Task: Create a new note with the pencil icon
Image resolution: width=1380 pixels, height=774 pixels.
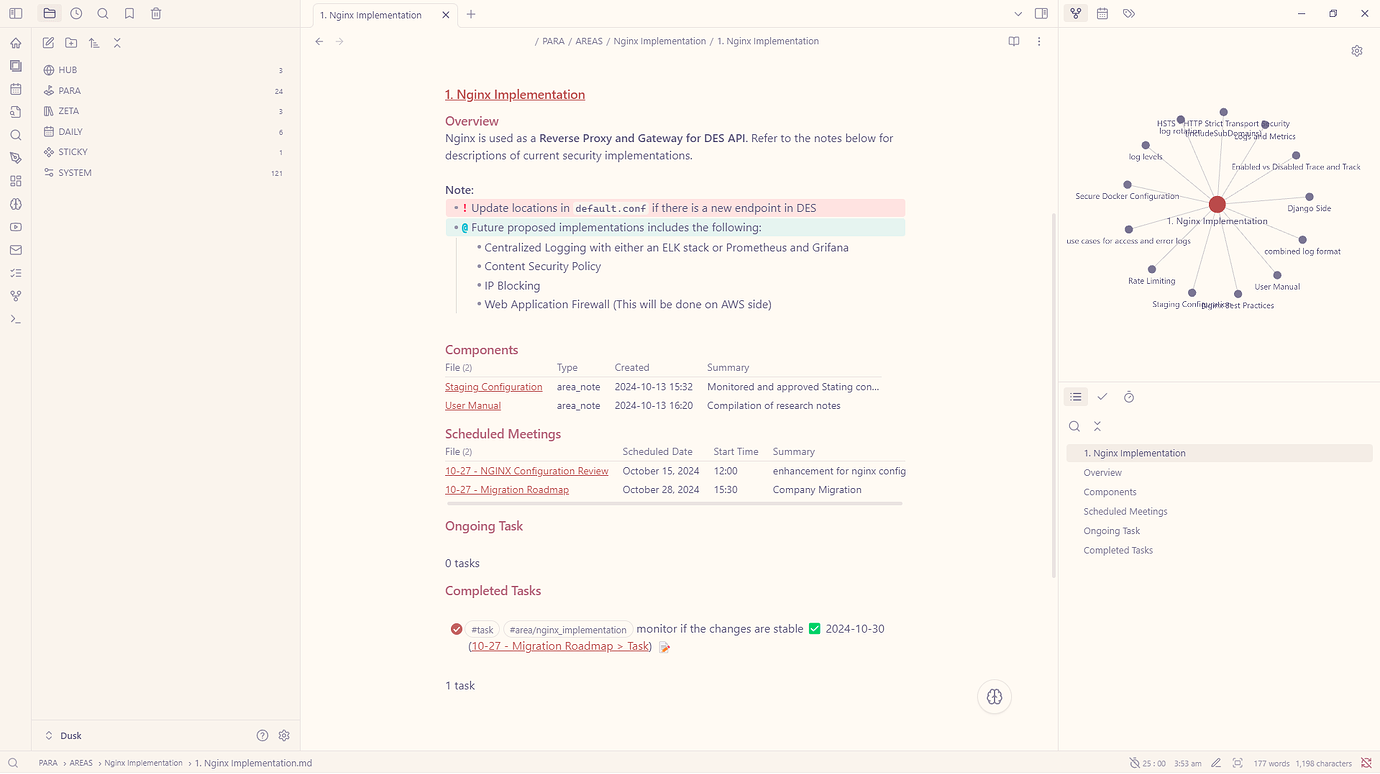Action: click(x=47, y=43)
